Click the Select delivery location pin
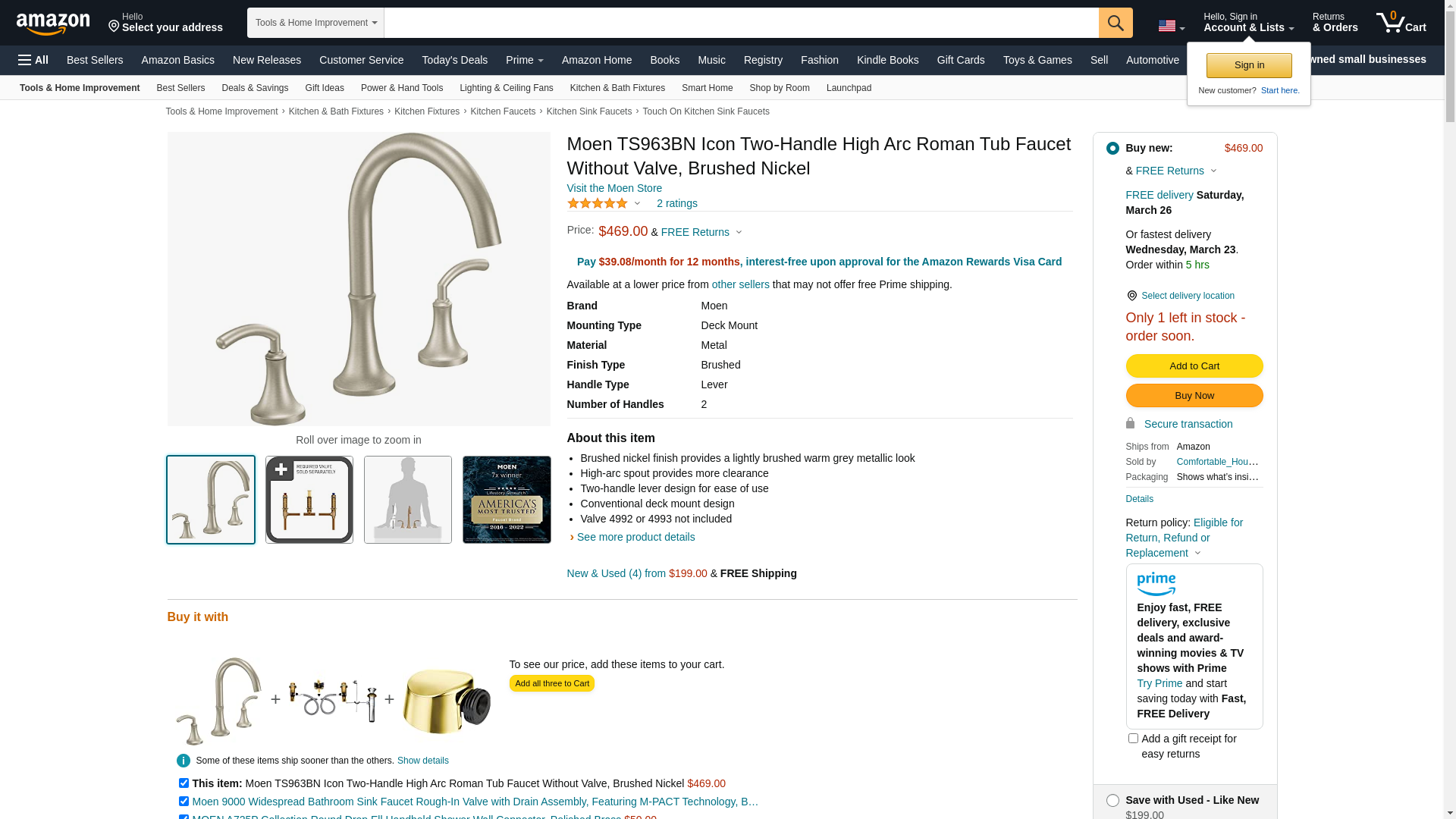The image size is (1456, 819). [x=1131, y=296]
